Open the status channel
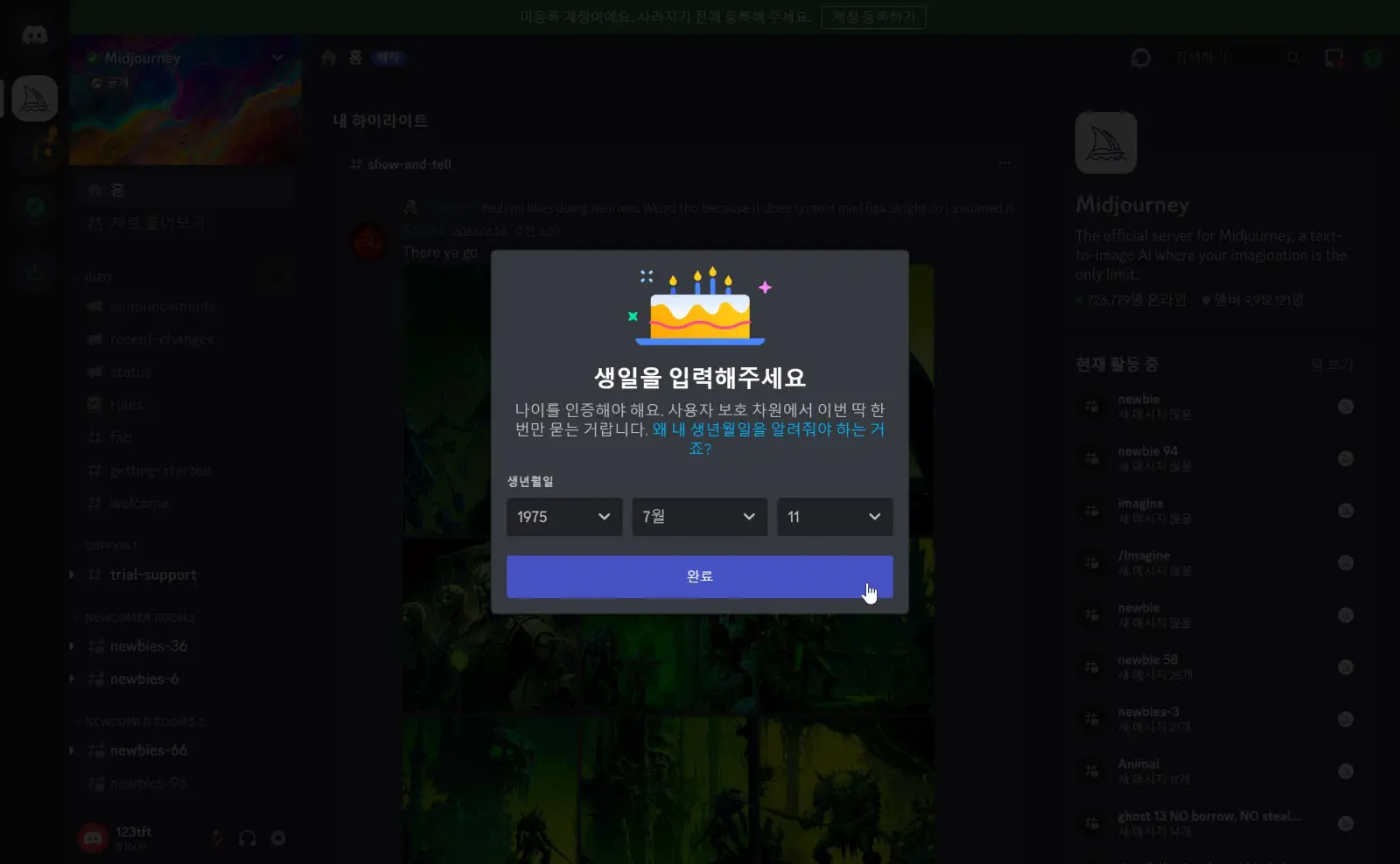 point(185,372)
